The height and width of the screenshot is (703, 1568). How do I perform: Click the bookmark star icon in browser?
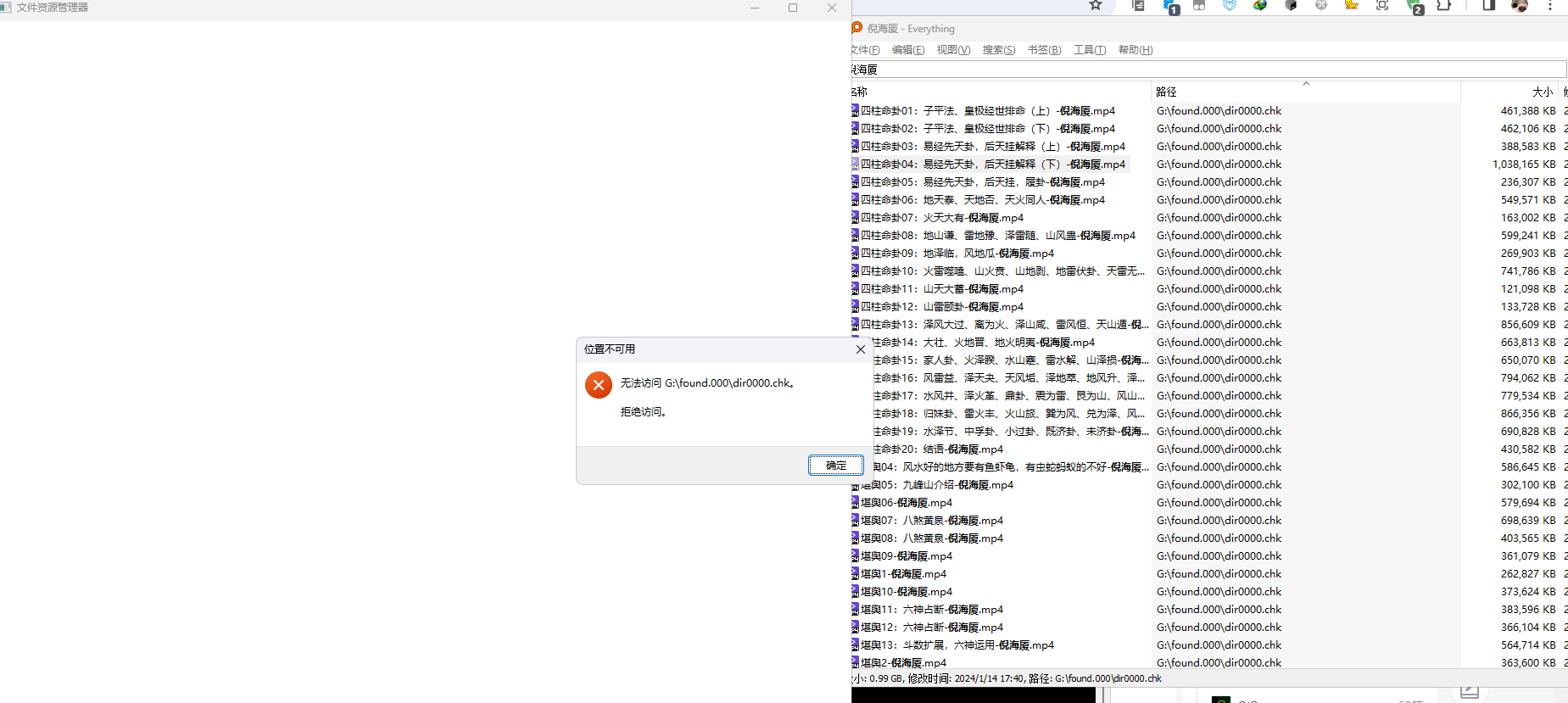1096,6
